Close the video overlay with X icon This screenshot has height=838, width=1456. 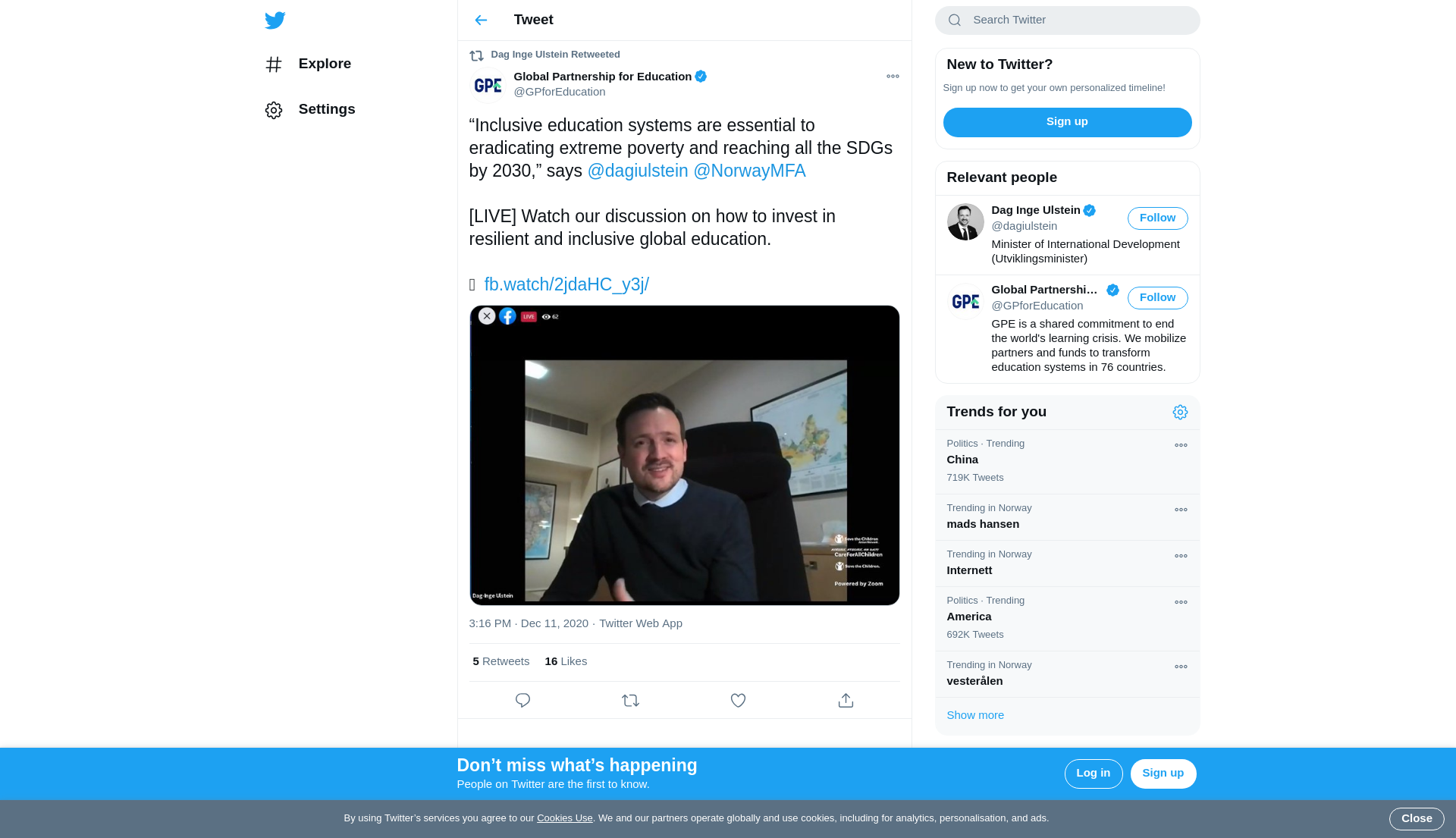tap(487, 316)
